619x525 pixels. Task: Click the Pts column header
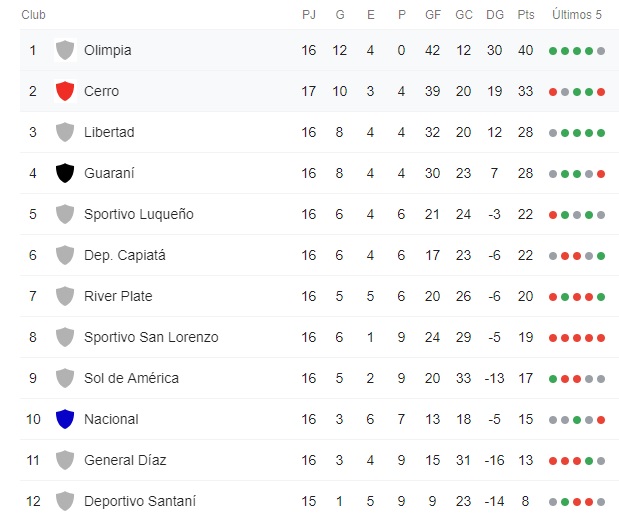click(525, 15)
